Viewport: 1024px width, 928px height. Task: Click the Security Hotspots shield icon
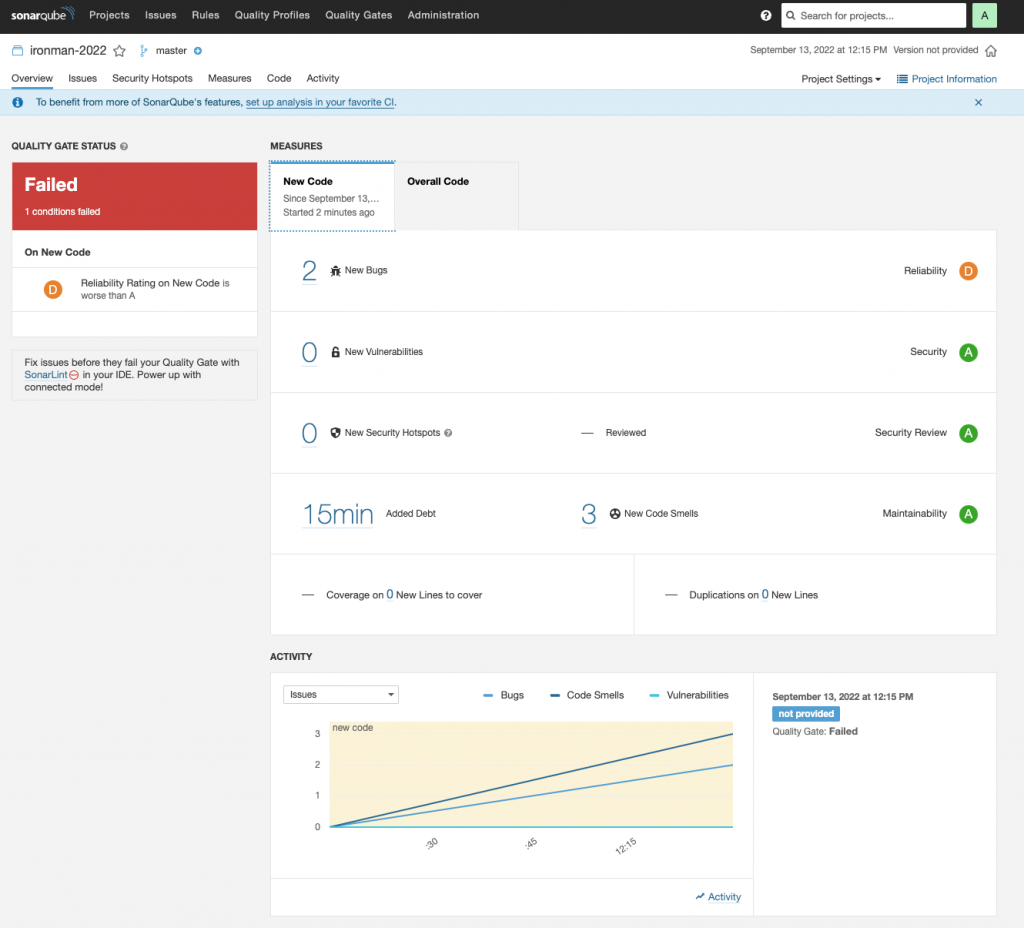(x=335, y=432)
